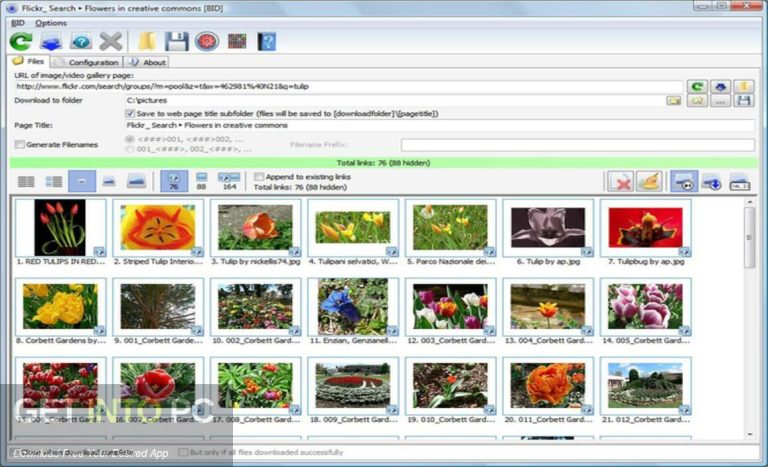Click the highlighted image preview toggle icon

(684, 181)
